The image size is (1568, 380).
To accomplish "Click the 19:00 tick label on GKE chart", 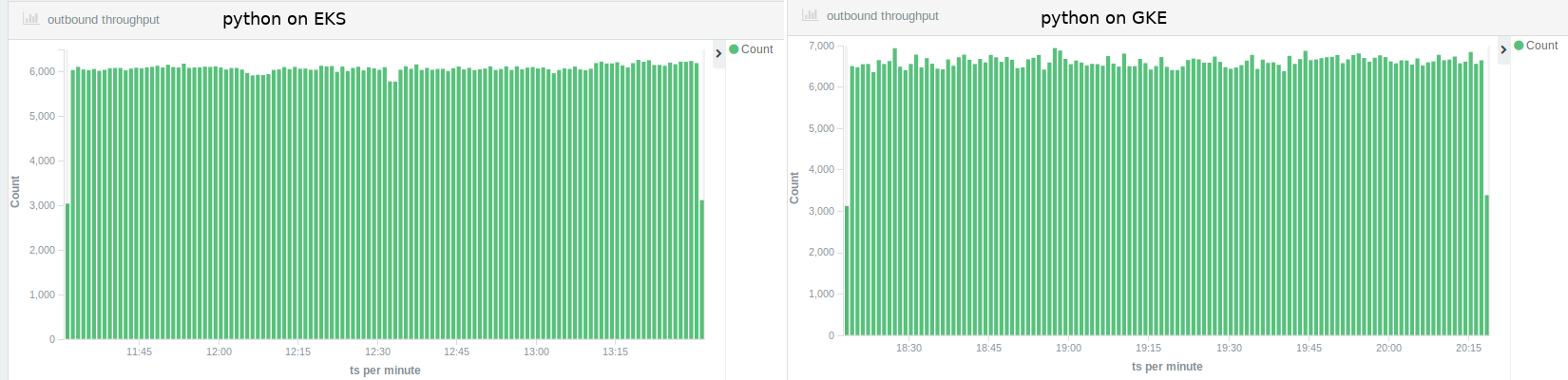I will click(1068, 348).
